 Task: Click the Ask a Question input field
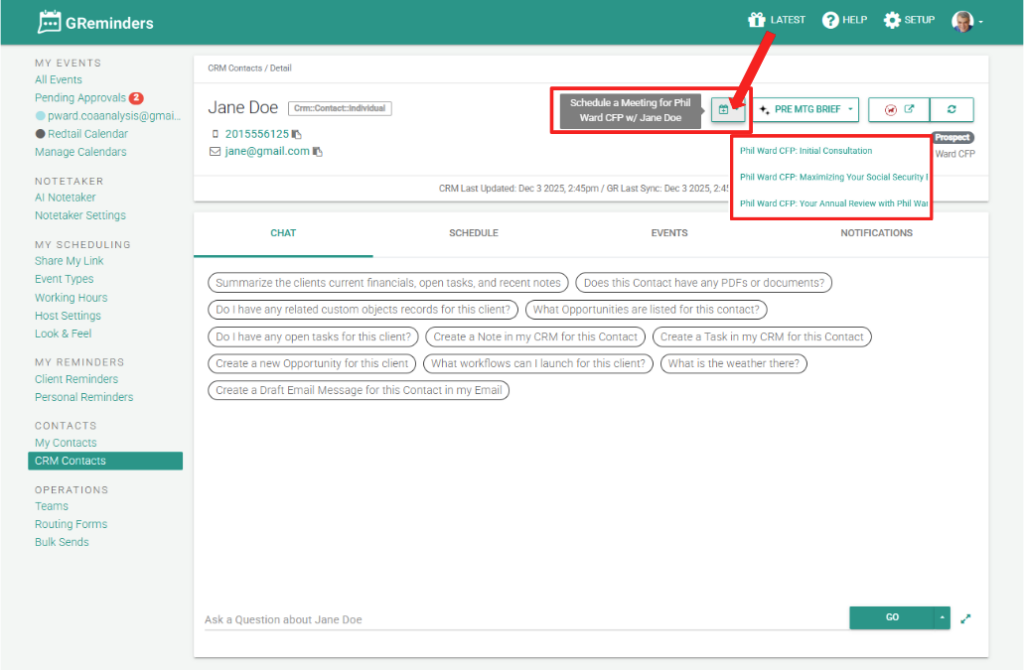(x=520, y=619)
